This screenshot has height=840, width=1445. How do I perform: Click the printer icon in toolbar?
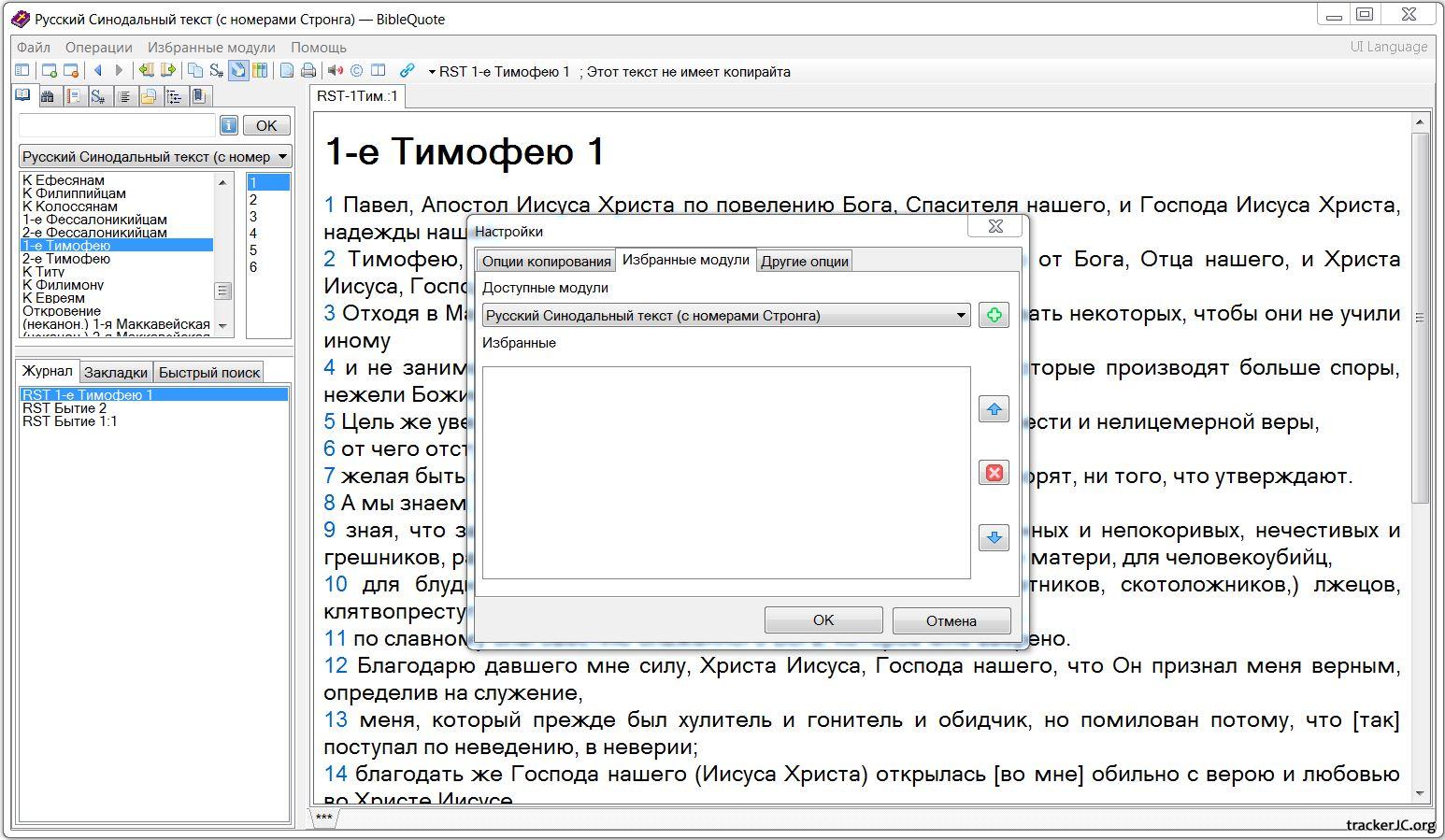pyautogui.click(x=308, y=71)
